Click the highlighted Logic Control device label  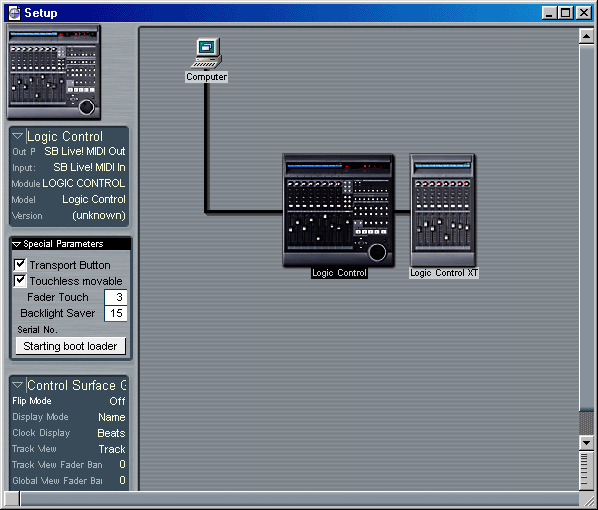point(339,273)
